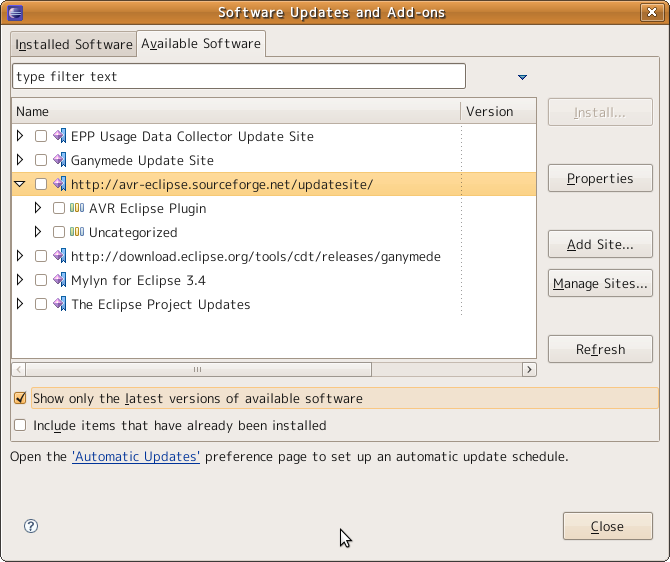Sort by the Name column header
The image size is (670, 562).
coord(236,112)
